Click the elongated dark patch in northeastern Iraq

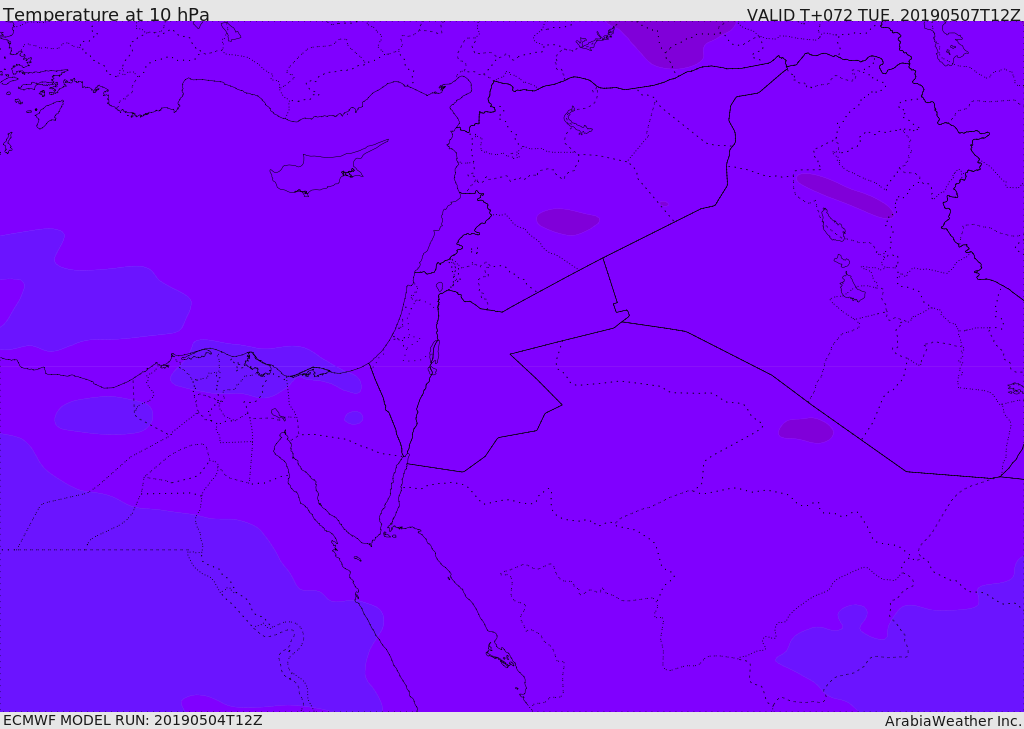coord(844,195)
